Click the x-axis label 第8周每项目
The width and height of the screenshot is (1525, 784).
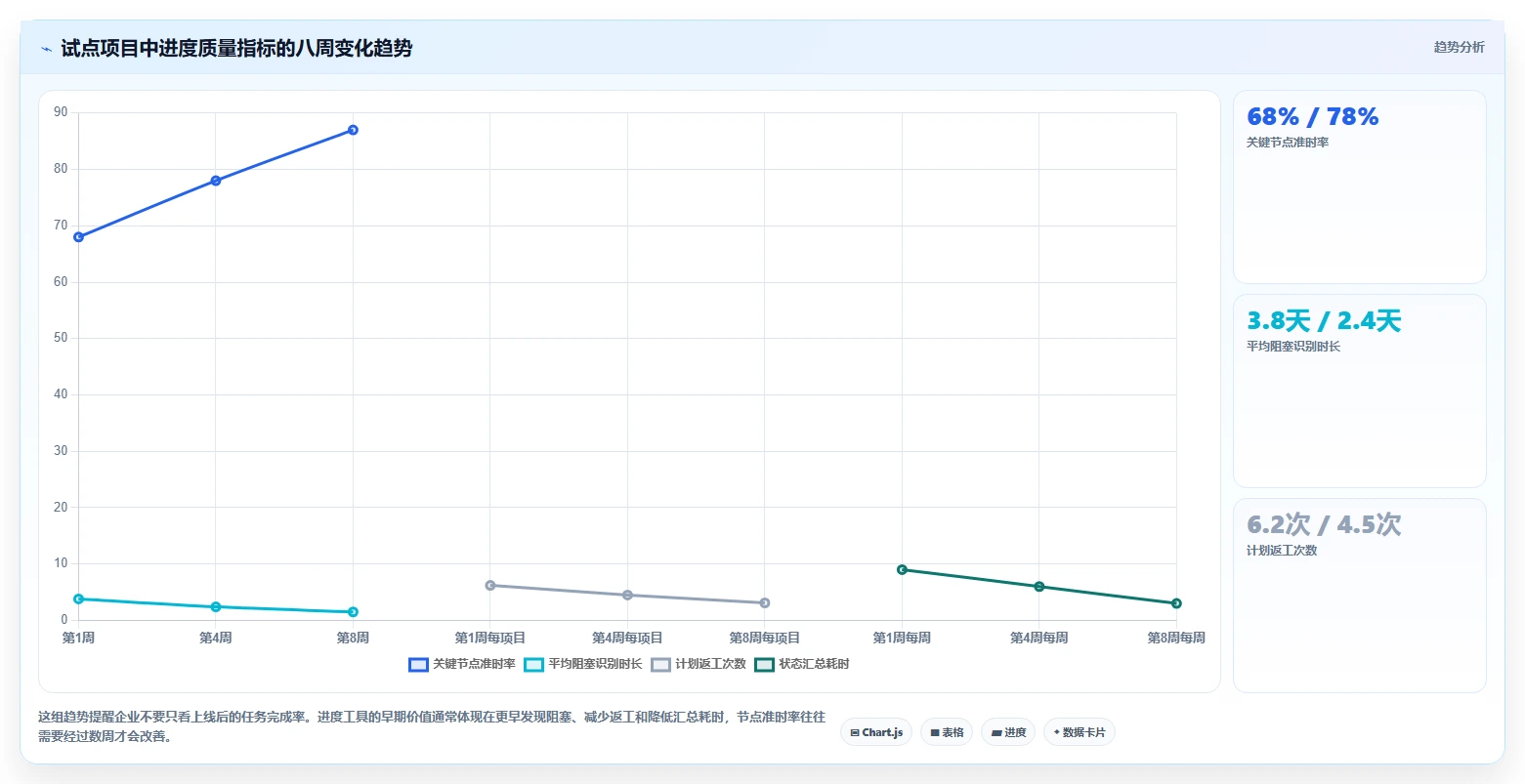tap(765, 638)
